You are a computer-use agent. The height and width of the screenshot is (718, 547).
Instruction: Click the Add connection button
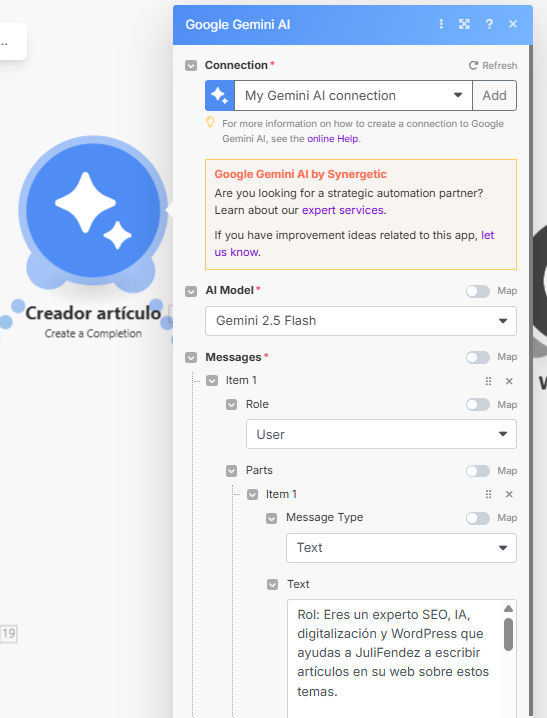494,96
